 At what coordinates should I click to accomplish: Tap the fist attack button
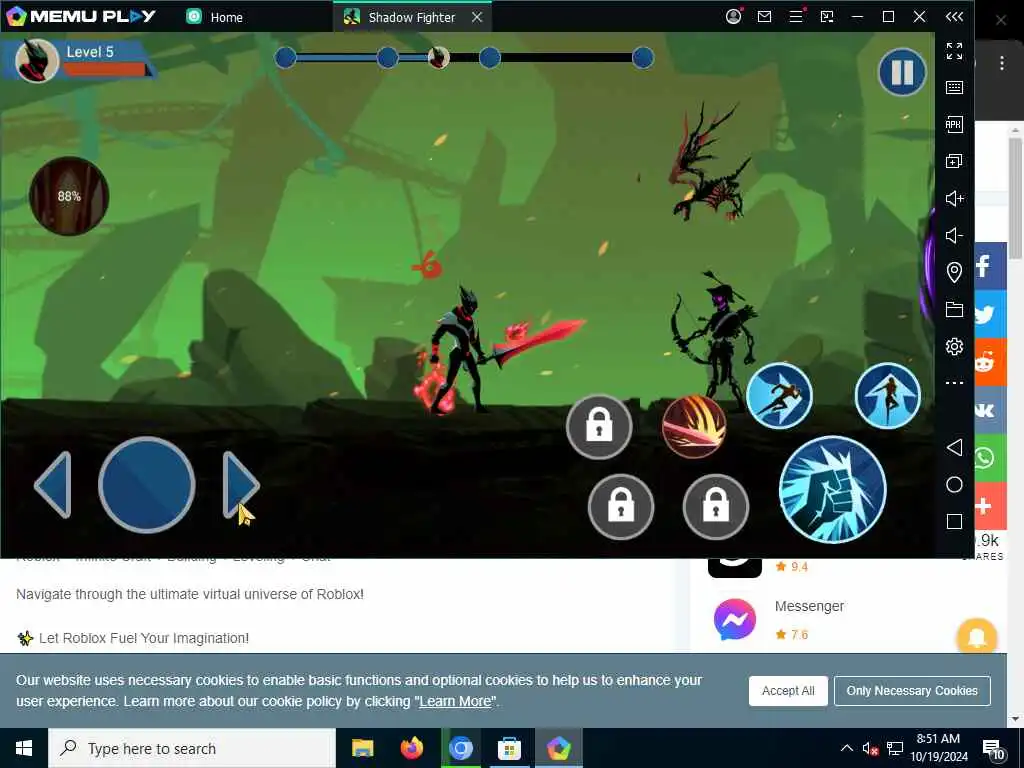pos(833,489)
